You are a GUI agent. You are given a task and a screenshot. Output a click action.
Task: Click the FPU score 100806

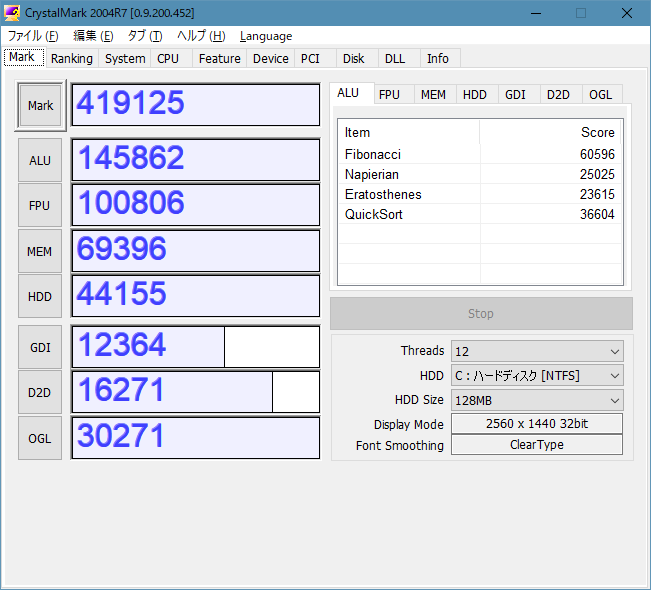196,205
